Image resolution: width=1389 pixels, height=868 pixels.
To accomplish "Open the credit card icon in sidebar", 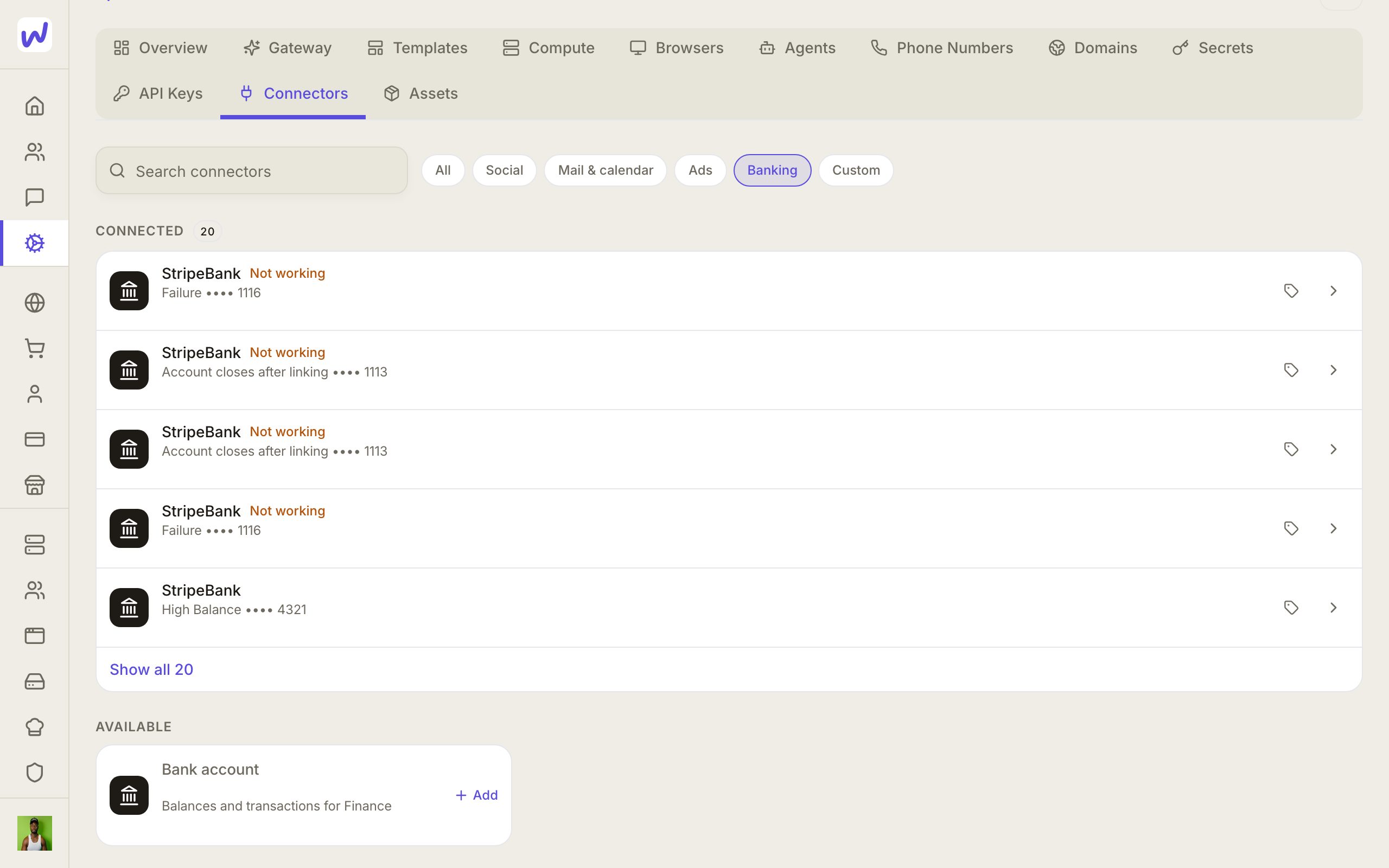I will pyautogui.click(x=34, y=439).
